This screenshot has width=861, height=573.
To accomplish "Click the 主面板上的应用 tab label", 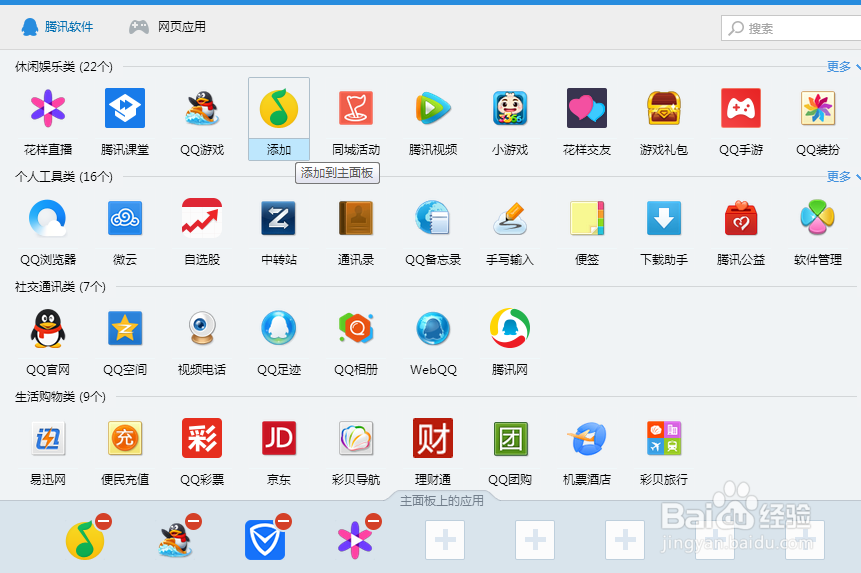I will [442, 501].
